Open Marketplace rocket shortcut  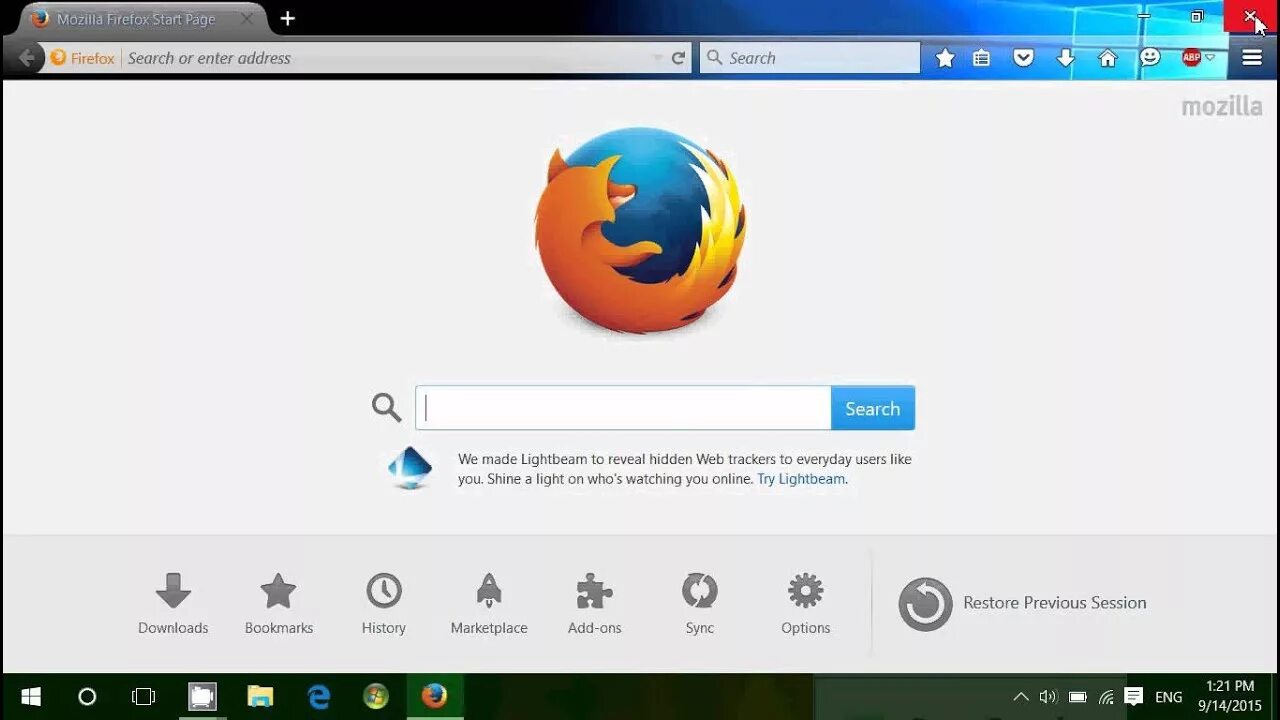click(489, 604)
